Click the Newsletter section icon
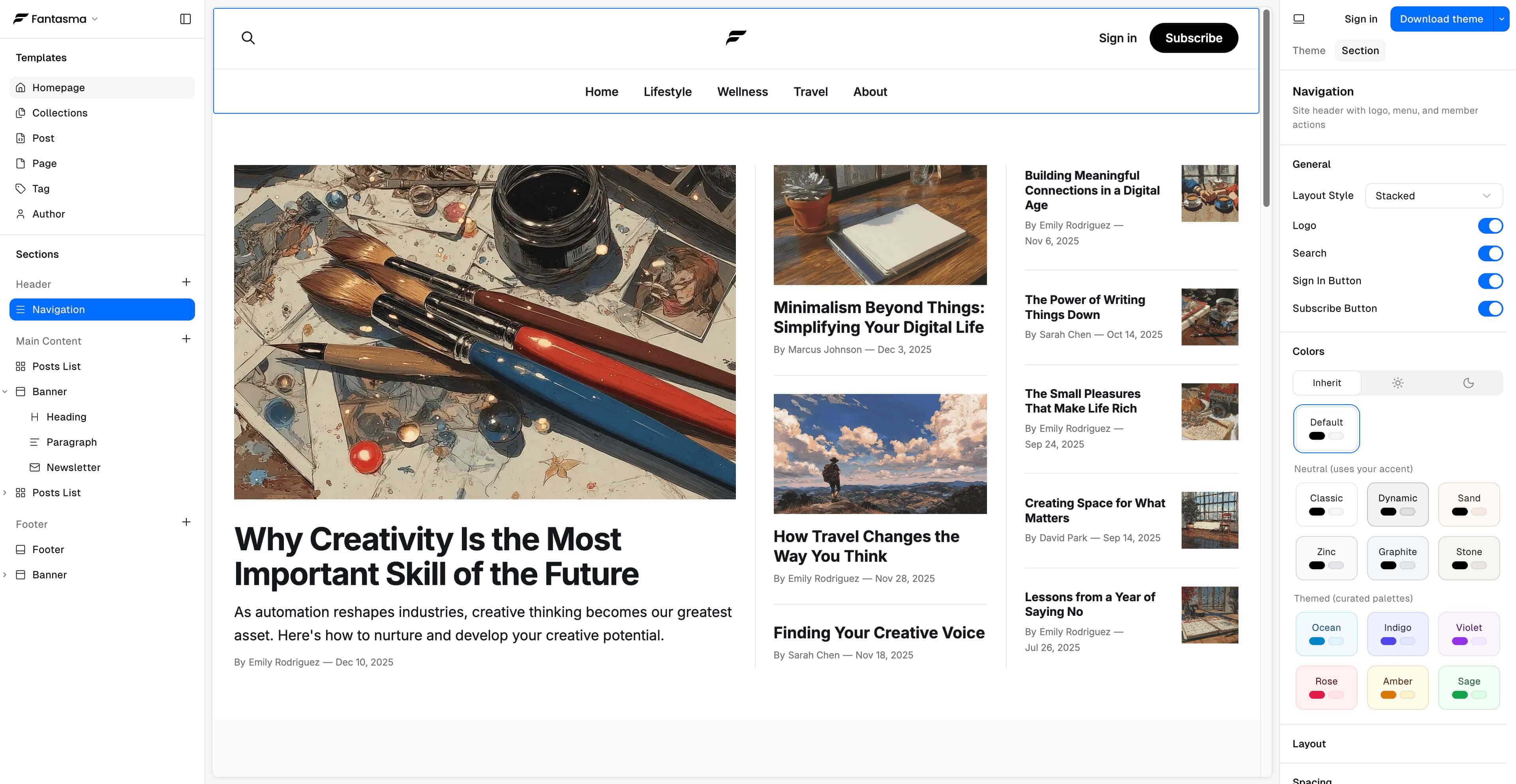The image size is (1516, 784). coord(35,467)
